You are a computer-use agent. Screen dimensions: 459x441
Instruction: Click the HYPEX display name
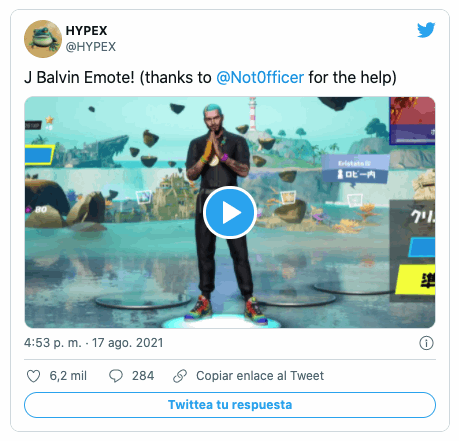point(86,31)
